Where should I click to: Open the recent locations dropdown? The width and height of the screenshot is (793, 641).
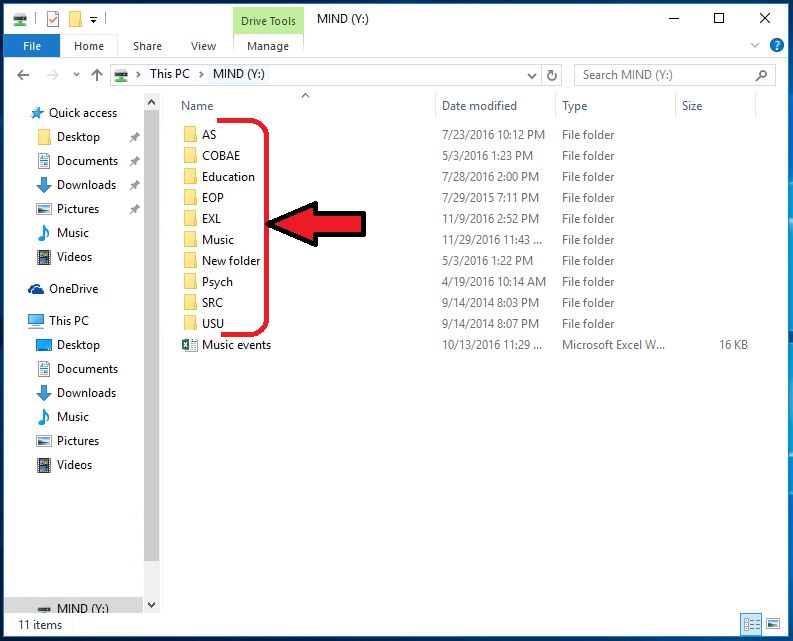click(x=76, y=75)
